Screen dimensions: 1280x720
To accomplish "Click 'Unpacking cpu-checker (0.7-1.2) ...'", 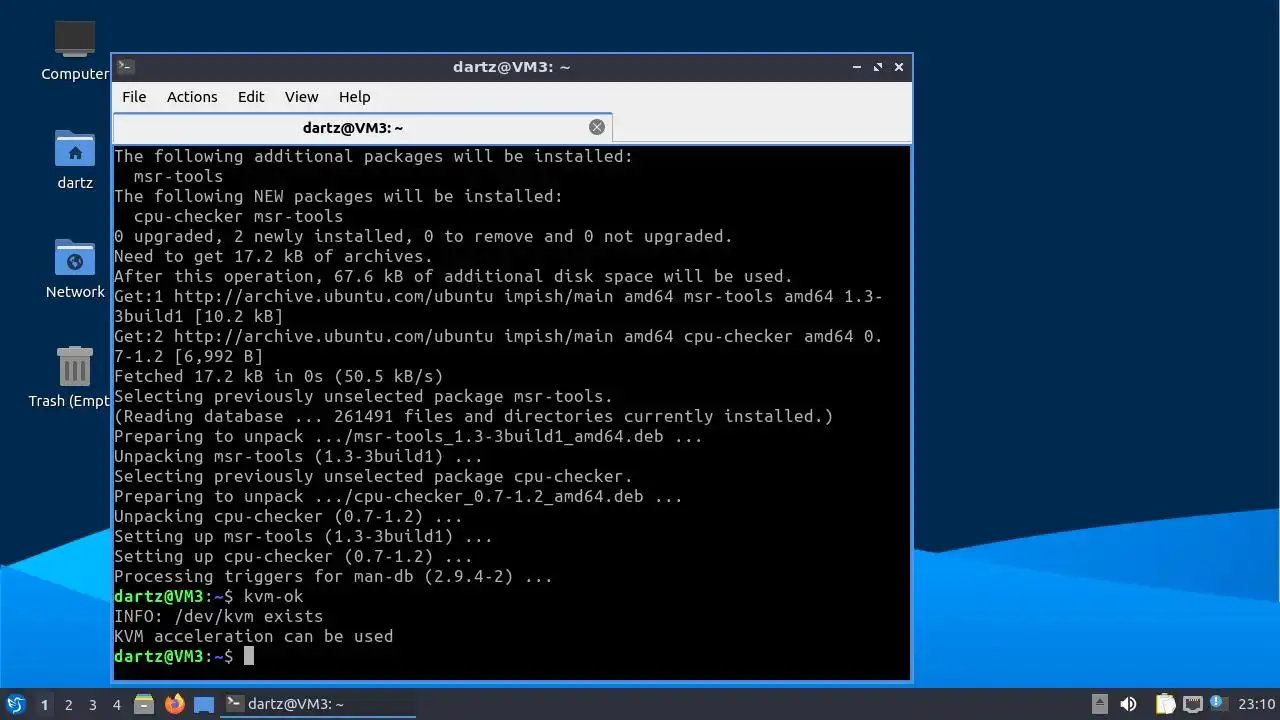I will pos(288,516).
